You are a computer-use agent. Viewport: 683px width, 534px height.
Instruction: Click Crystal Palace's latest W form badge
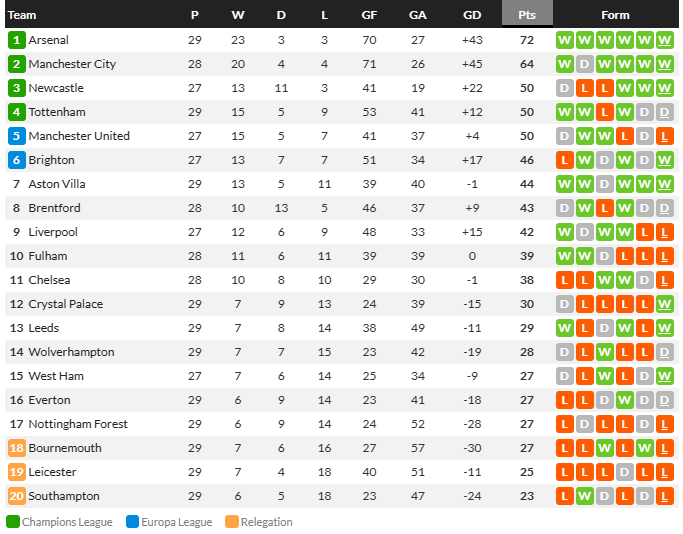pos(664,304)
